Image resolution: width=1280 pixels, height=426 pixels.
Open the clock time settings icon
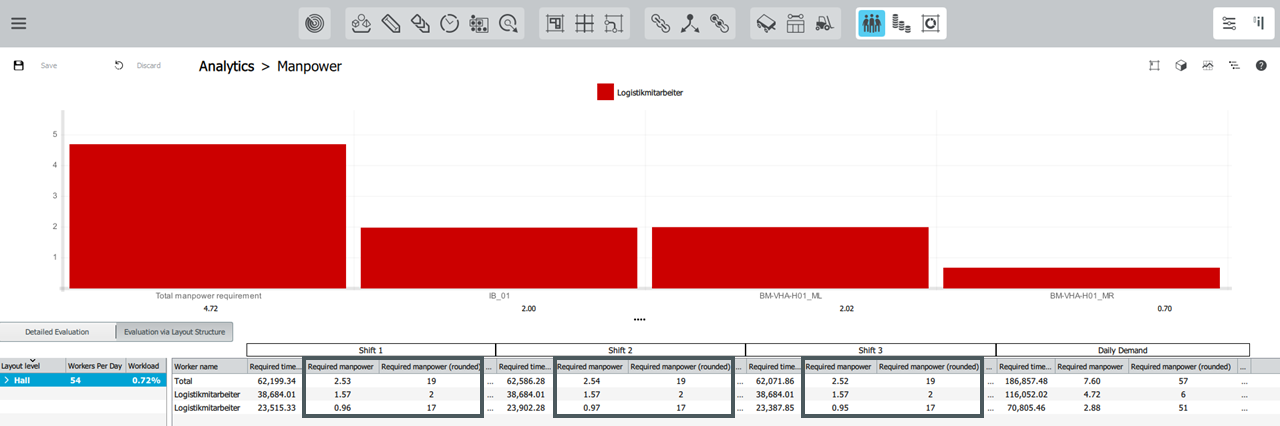pos(449,23)
